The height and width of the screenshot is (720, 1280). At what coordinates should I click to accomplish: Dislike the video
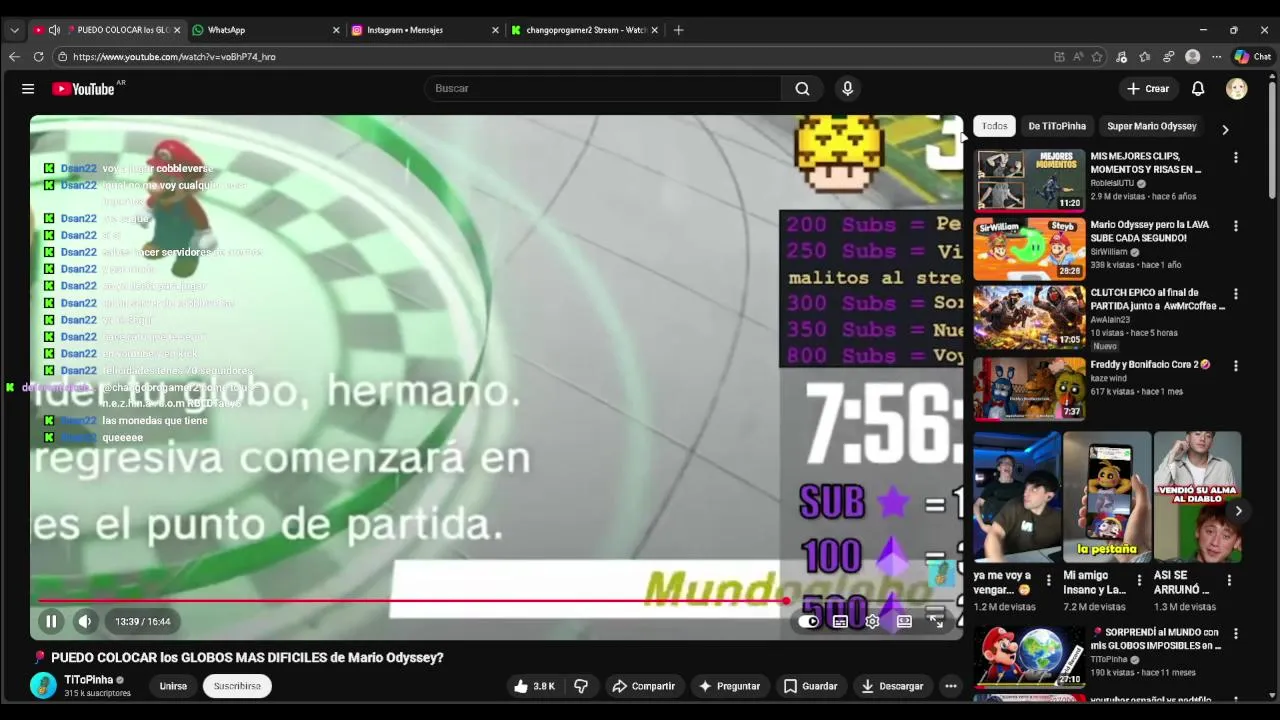click(x=581, y=686)
